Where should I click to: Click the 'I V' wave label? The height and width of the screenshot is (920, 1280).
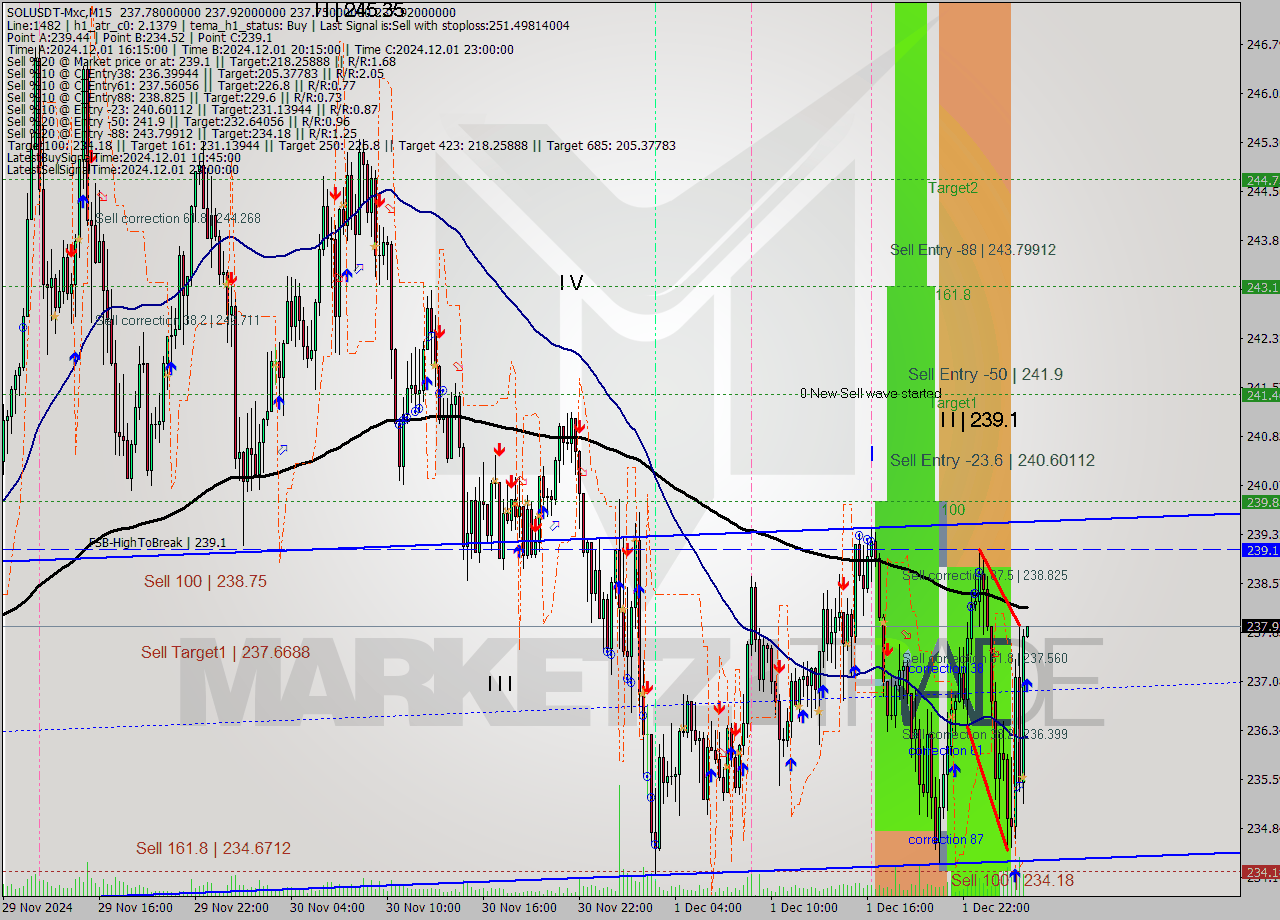click(x=571, y=283)
